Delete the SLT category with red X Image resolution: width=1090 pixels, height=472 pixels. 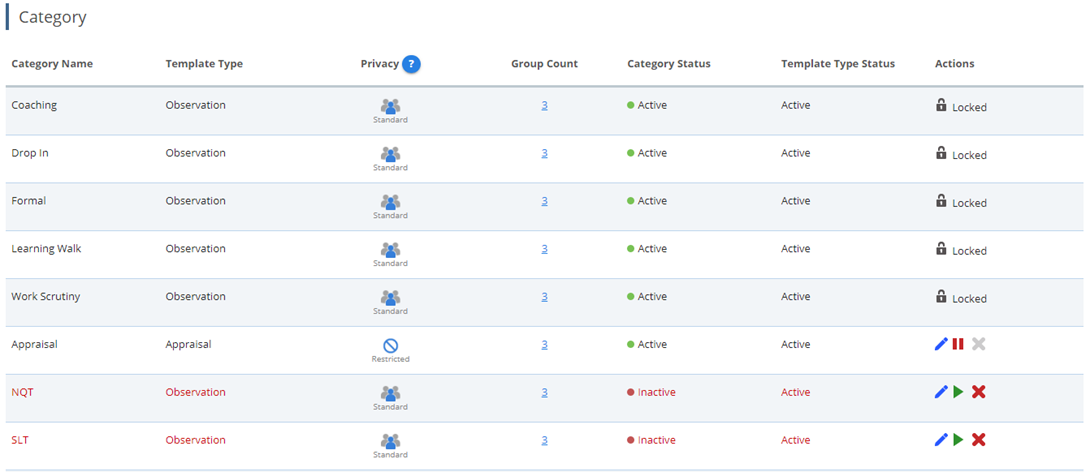coord(978,440)
